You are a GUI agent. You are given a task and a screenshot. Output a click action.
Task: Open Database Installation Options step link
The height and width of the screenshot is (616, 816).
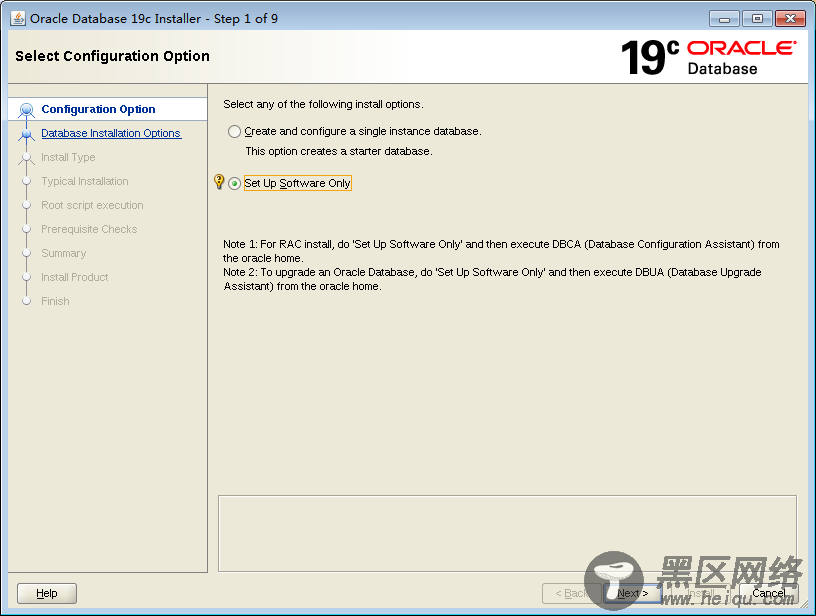[x=111, y=133]
